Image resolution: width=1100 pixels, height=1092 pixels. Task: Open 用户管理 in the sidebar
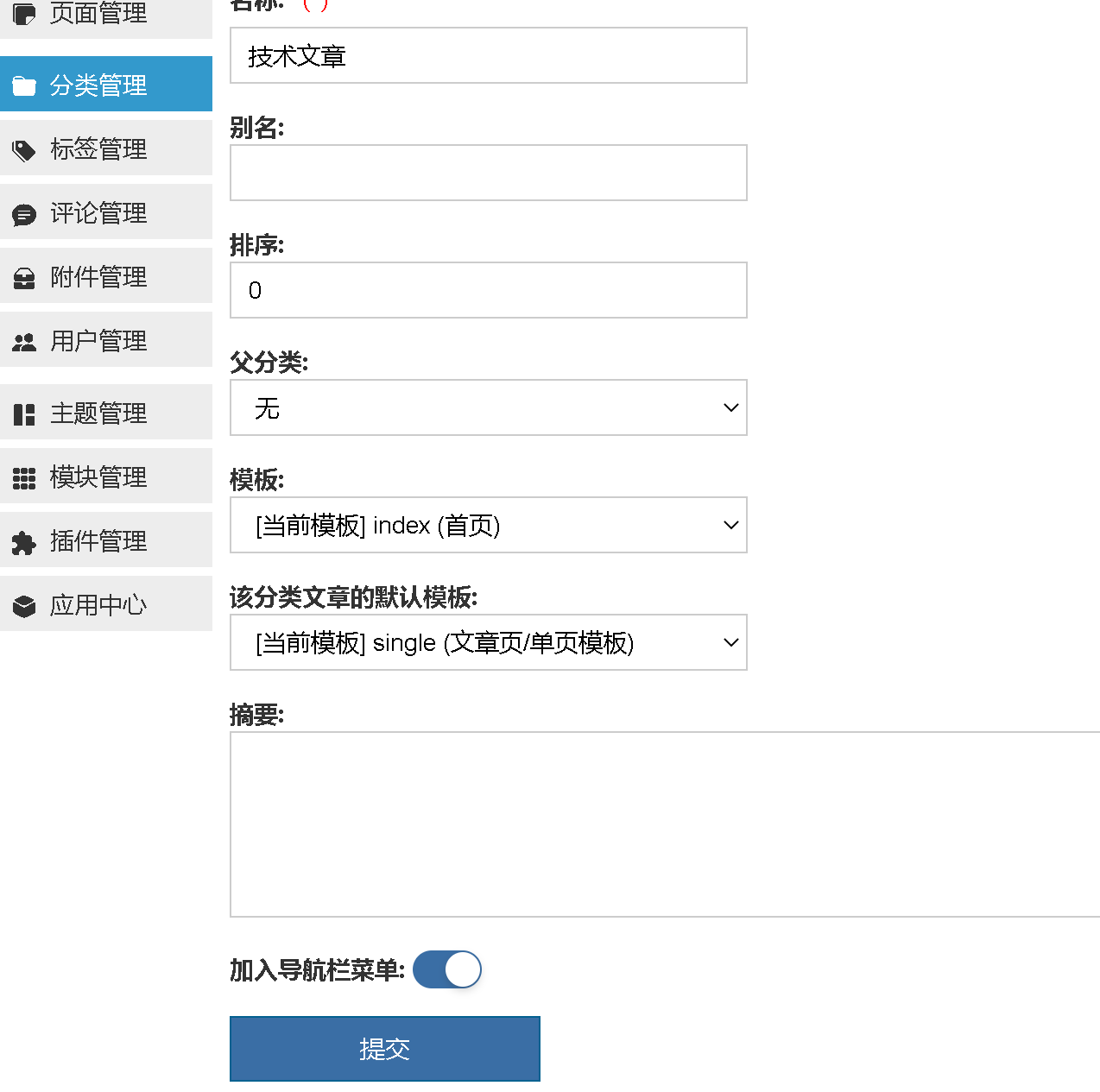click(106, 339)
